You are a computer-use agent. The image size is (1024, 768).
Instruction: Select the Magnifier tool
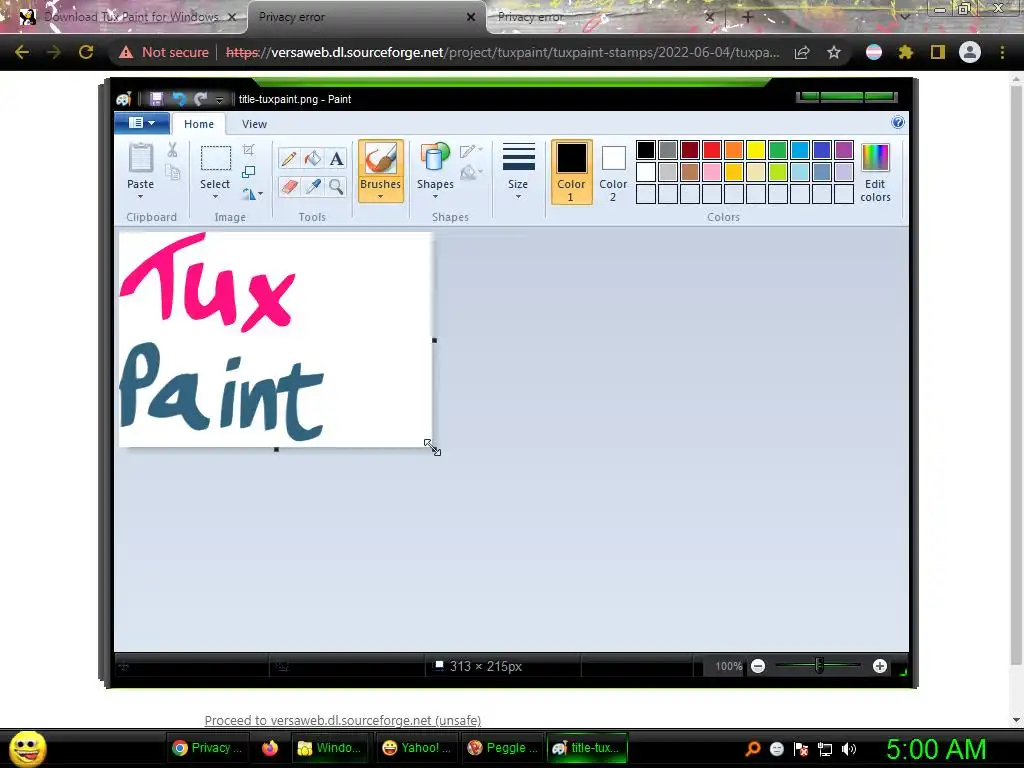point(336,187)
